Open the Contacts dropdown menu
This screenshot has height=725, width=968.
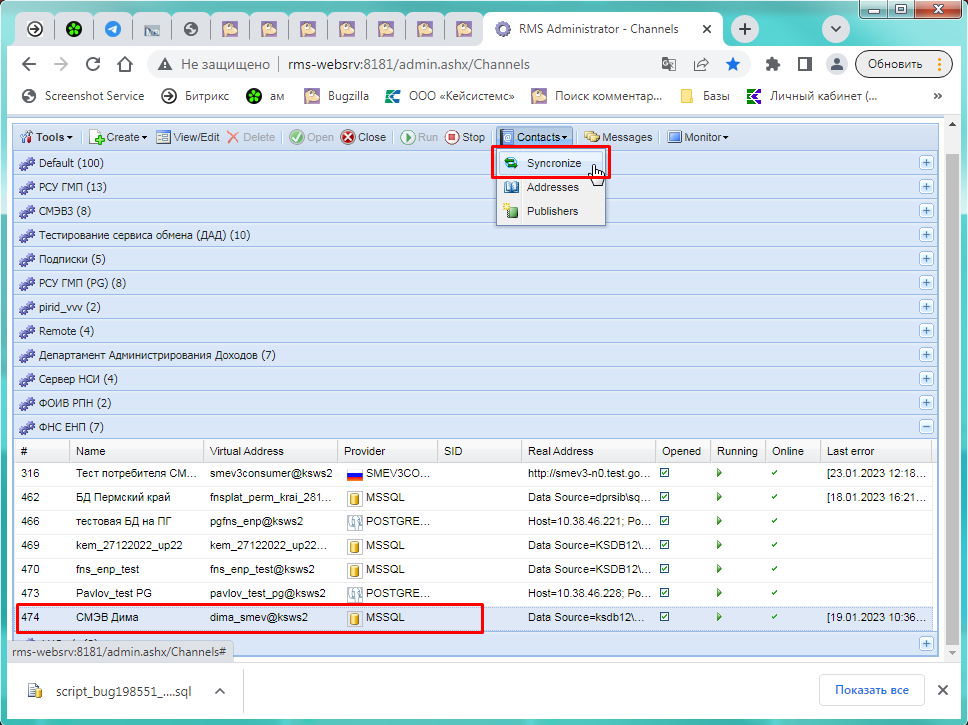coord(535,137)
